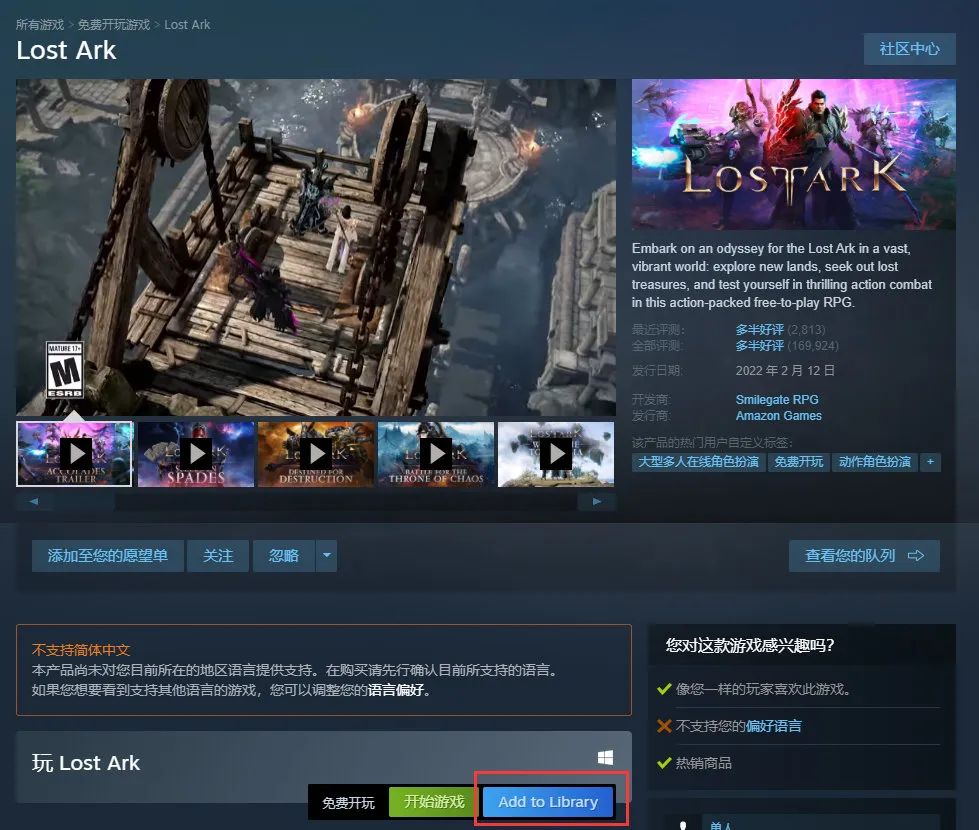Click the left arrow on thumbnail strip
The height and width of the screenshot is (830, 979).
pos(33,501)
